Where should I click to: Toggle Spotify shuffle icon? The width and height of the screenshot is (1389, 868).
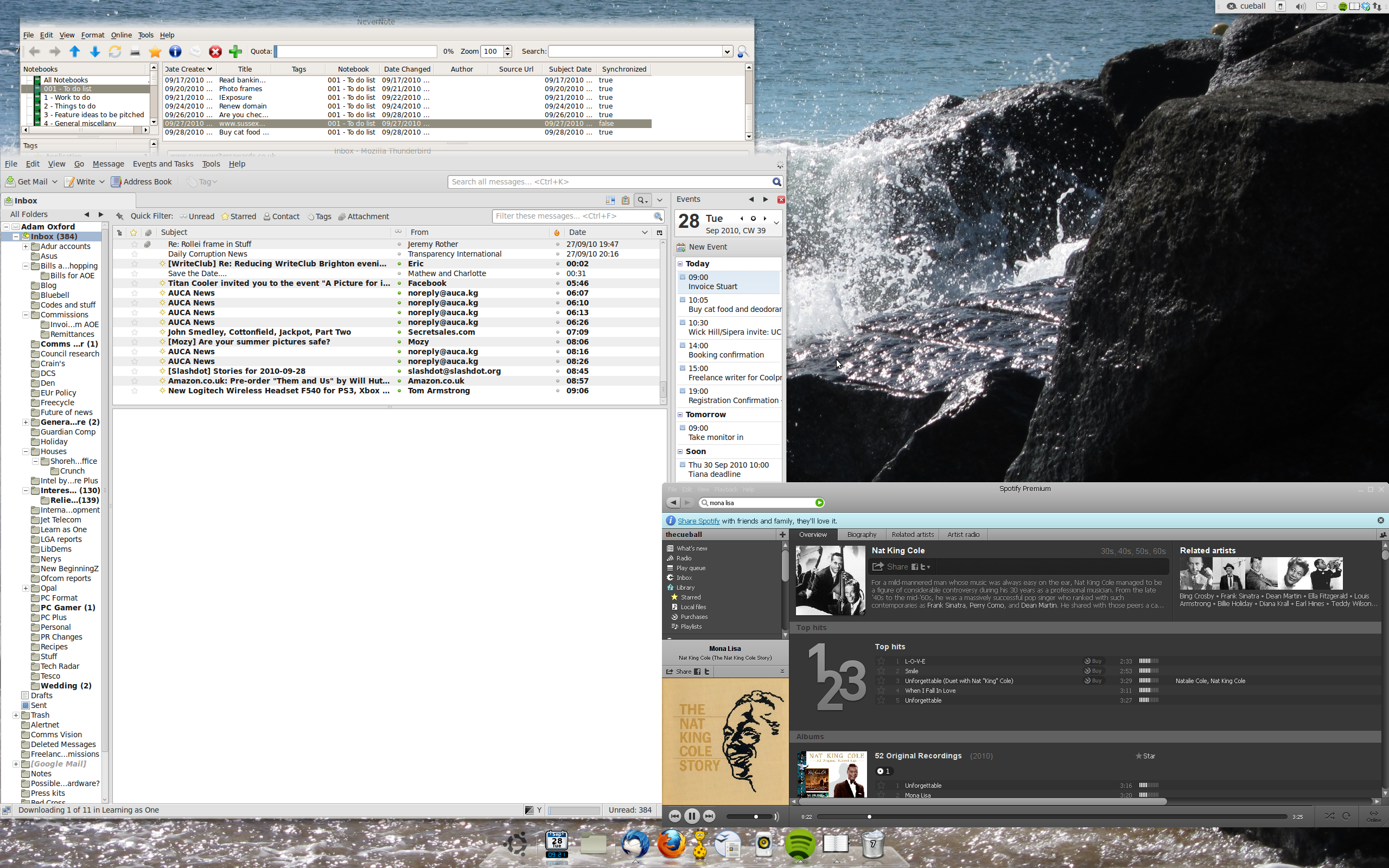pyautogui.click(x=1329, y=816)
